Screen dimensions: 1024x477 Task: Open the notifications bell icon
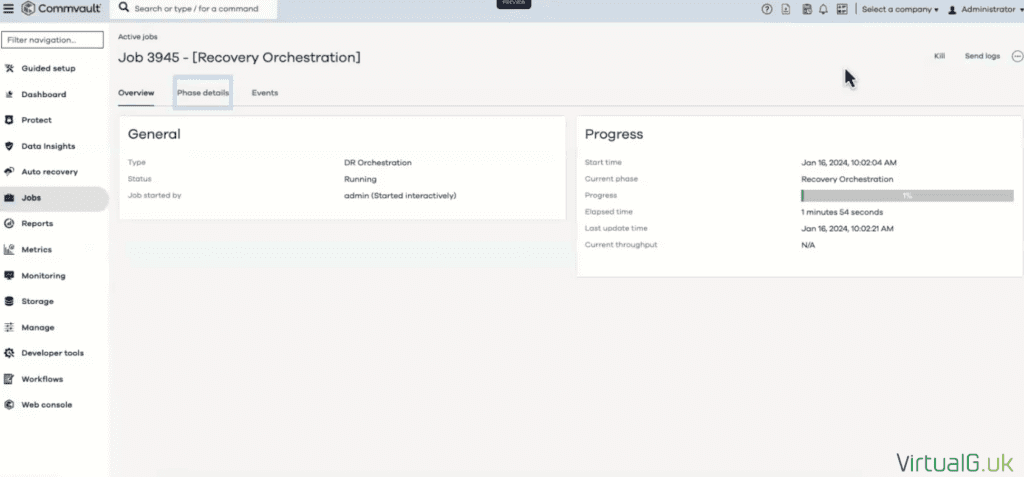pyautogui.click(x=823, y=9)
